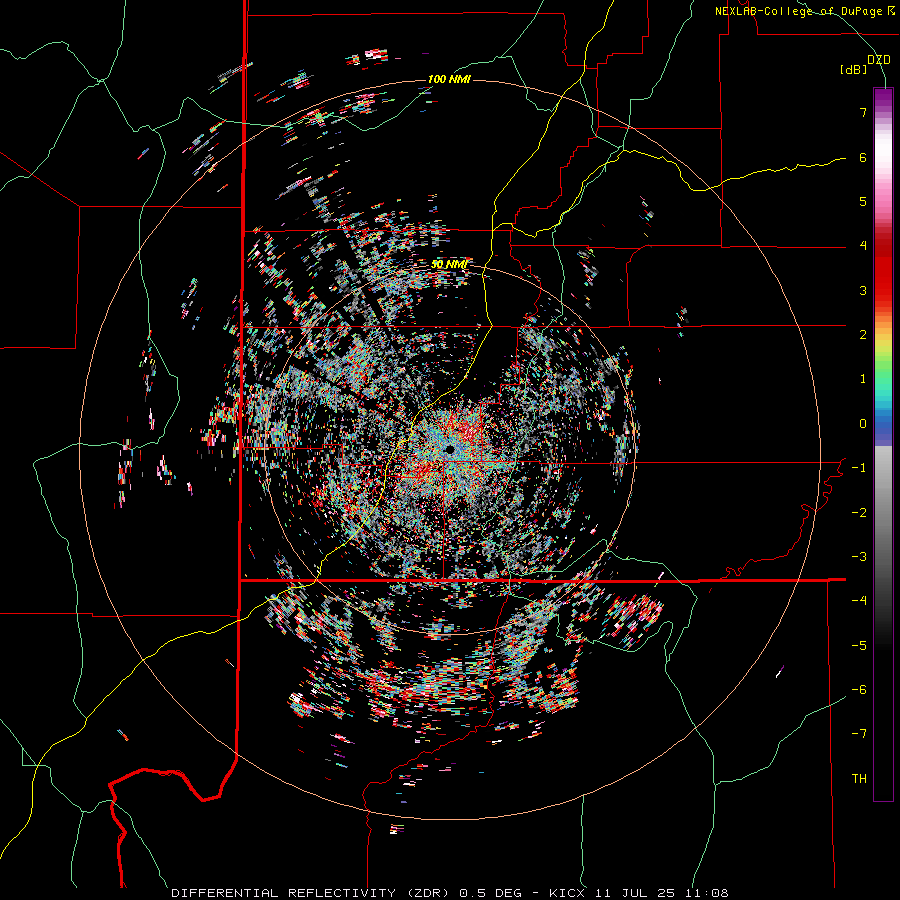Click the black radar site center dot

[x=449, y=449]
